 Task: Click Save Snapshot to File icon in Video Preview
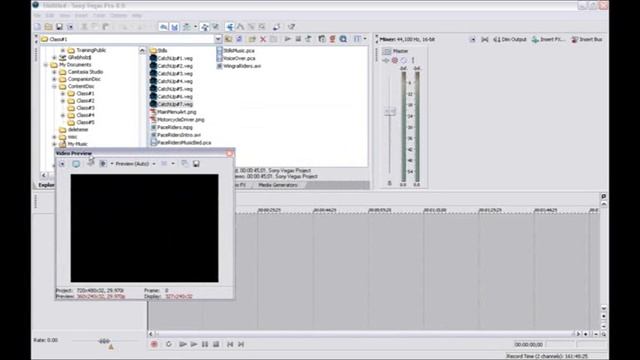coord(196,164)
